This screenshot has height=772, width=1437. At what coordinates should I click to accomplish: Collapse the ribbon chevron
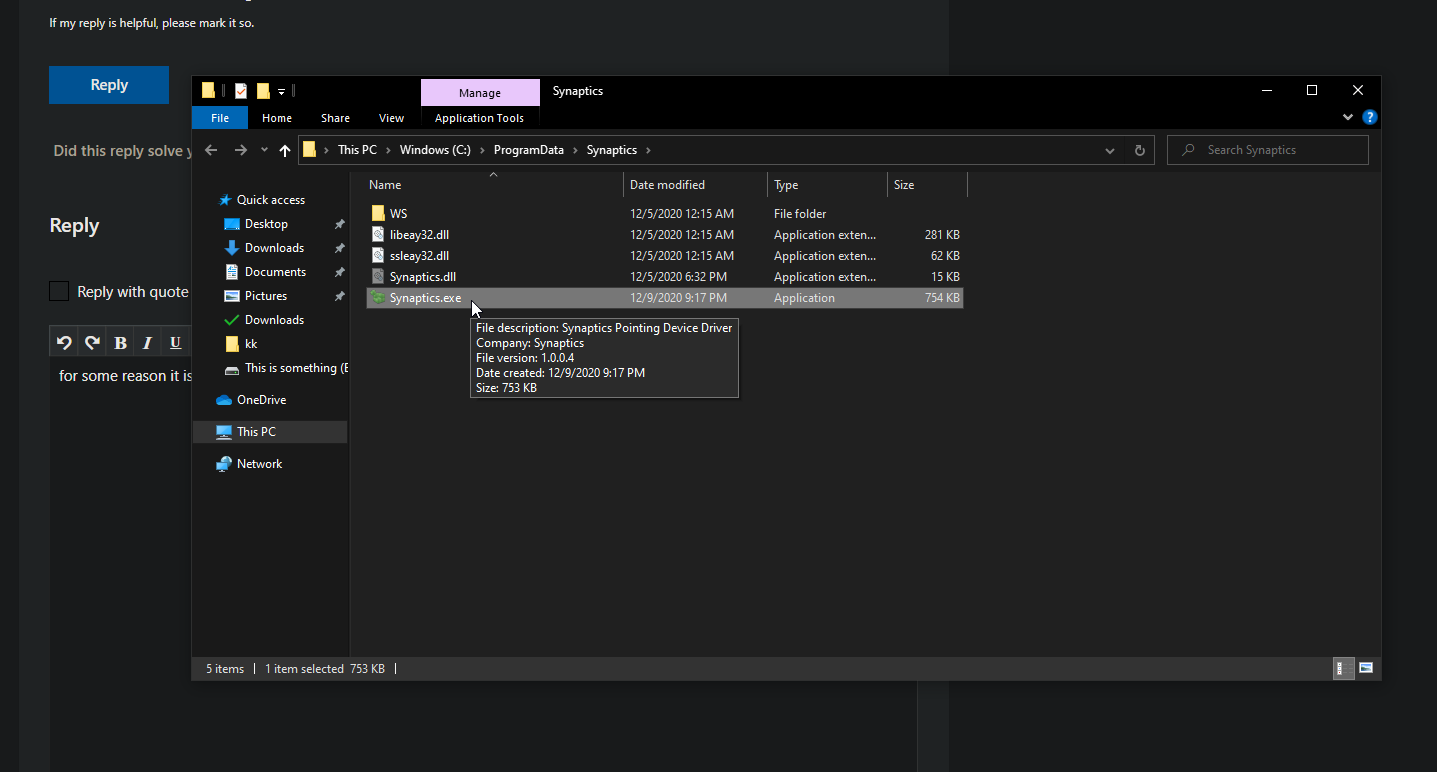click(1348, 117)
